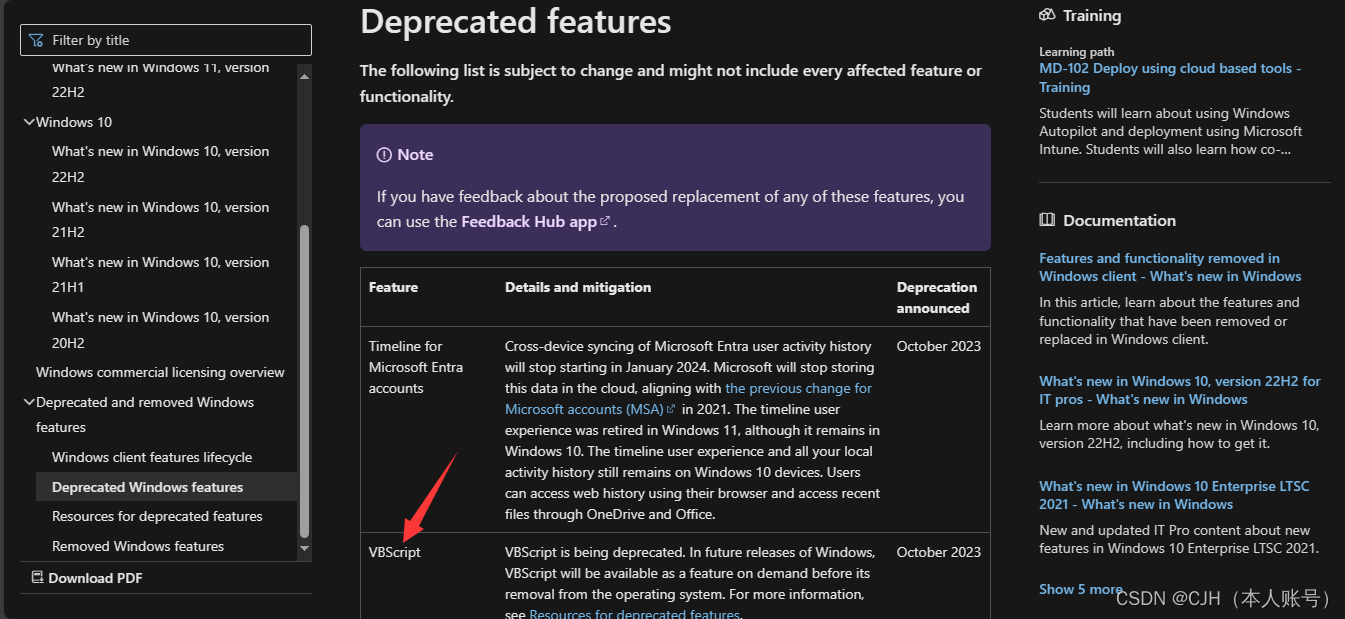Select Deprecated Windows features in sidebar
Image resolution: width=1345 pixels, height=619 pixels.
[x=146, y=486]
